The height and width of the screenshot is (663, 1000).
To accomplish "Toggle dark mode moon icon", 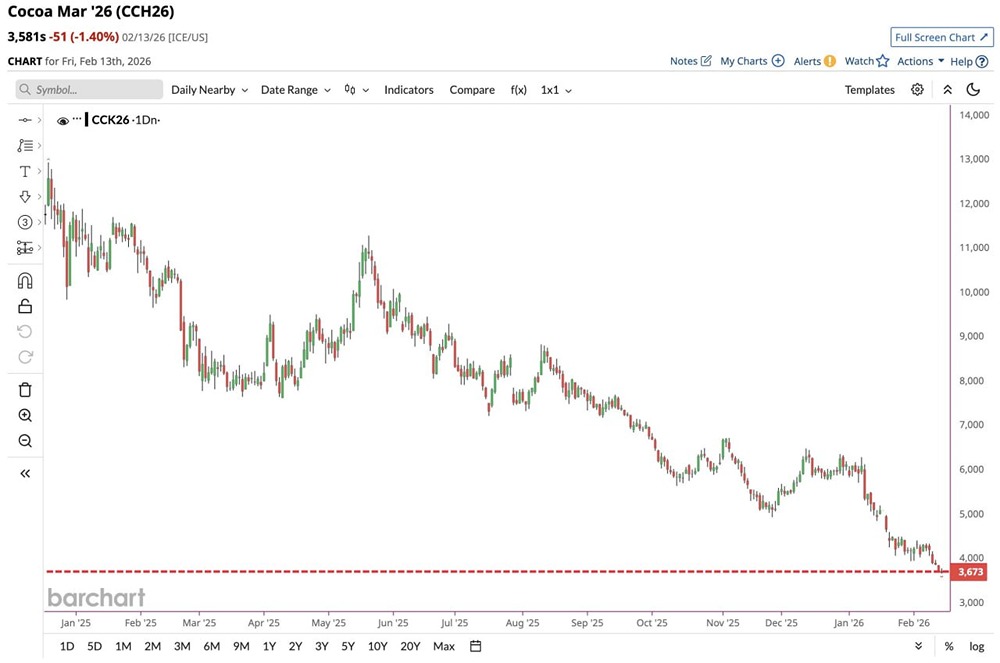I will pyautogui.click(x=973, y=90).
